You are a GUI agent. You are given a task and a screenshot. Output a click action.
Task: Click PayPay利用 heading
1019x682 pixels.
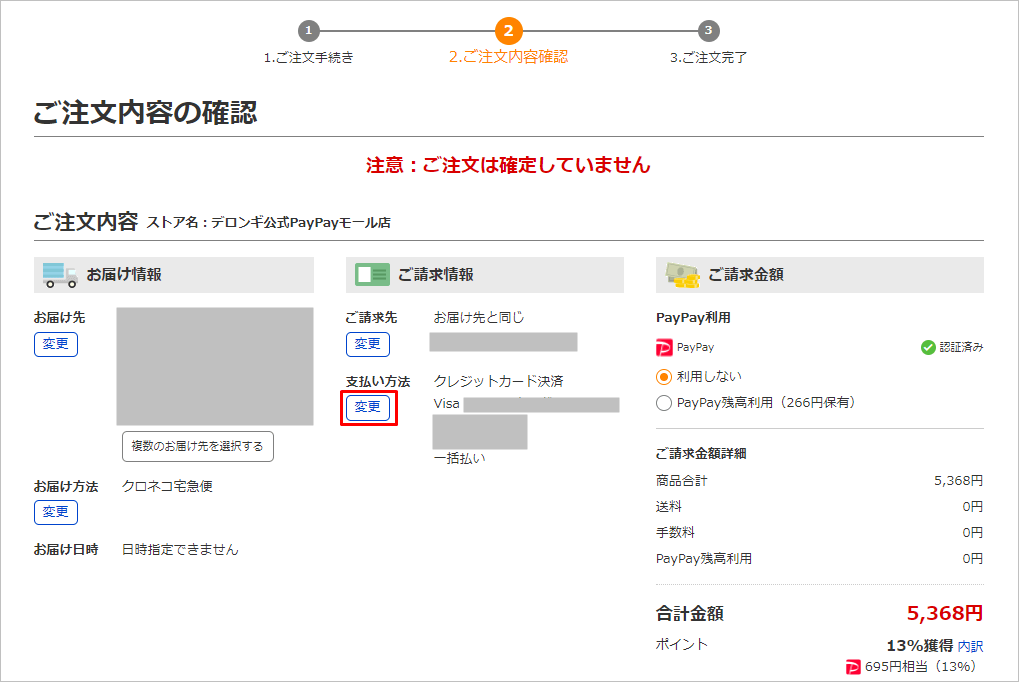click(693, 318)
